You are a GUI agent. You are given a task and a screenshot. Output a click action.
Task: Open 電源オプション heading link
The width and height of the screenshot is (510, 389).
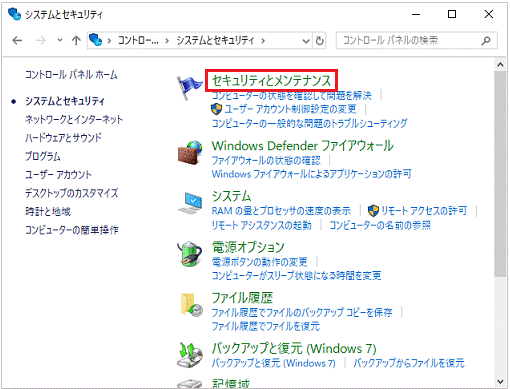(x=248, y=247)
